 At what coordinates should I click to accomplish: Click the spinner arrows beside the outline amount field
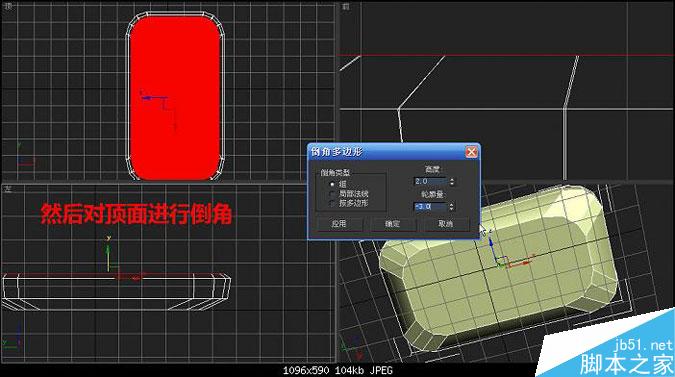[x=452, y=207]
